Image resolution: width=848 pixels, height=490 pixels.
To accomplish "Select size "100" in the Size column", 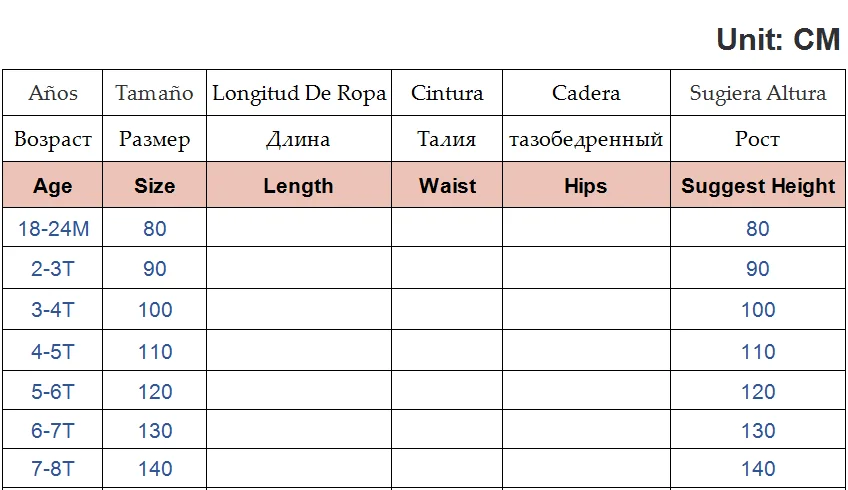I will click(155, 310).
